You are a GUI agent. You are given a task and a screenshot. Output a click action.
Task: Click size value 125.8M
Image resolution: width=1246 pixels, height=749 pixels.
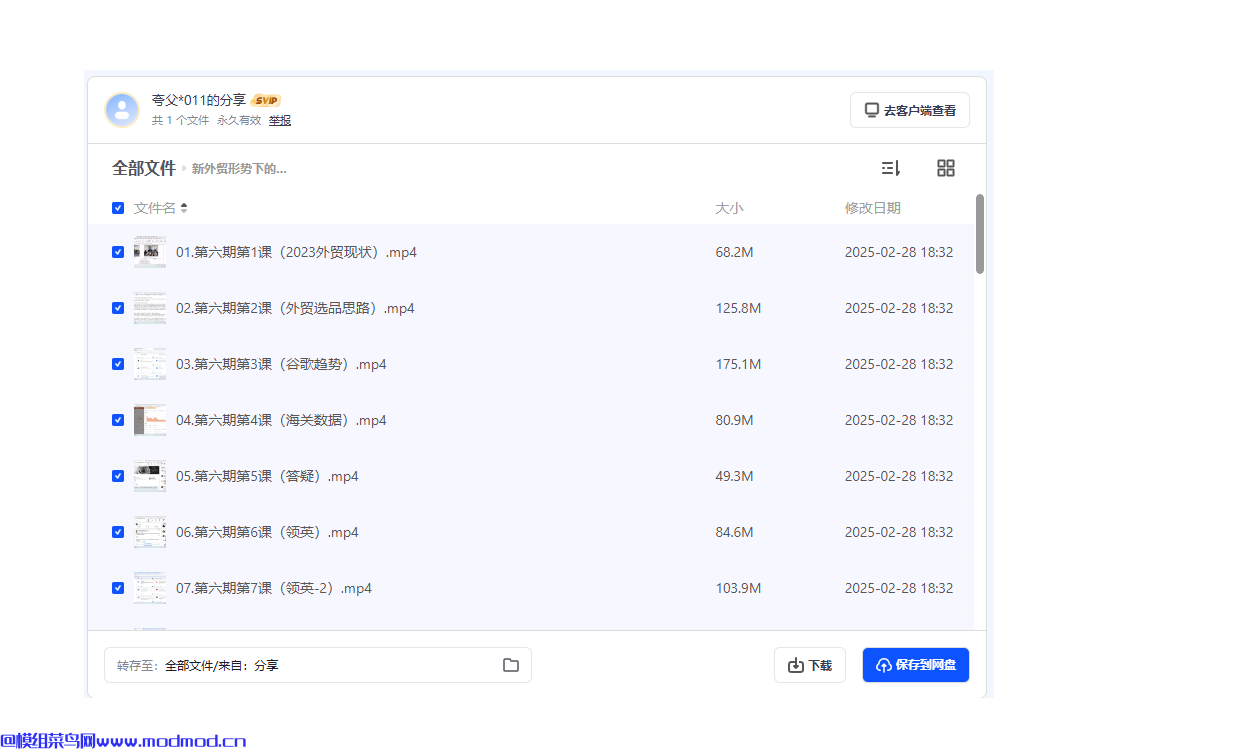(738, 308)
